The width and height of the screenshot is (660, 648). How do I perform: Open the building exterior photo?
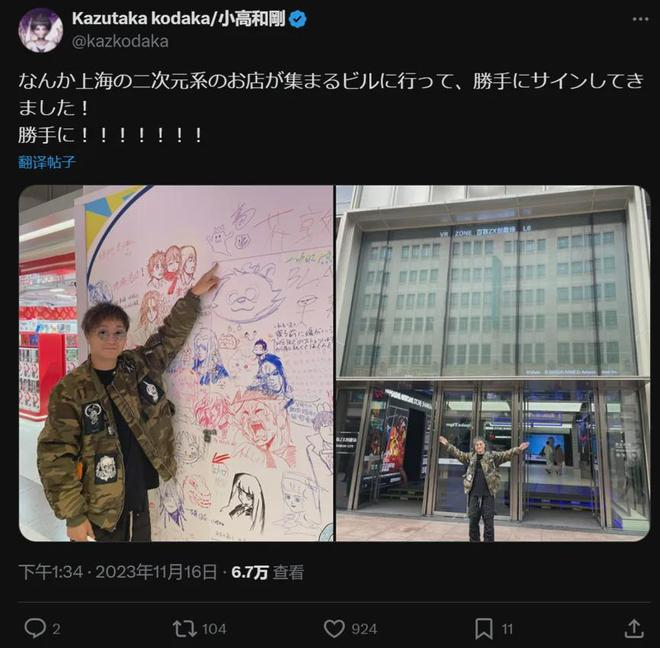pyautogui.click(x=493, y=363)
